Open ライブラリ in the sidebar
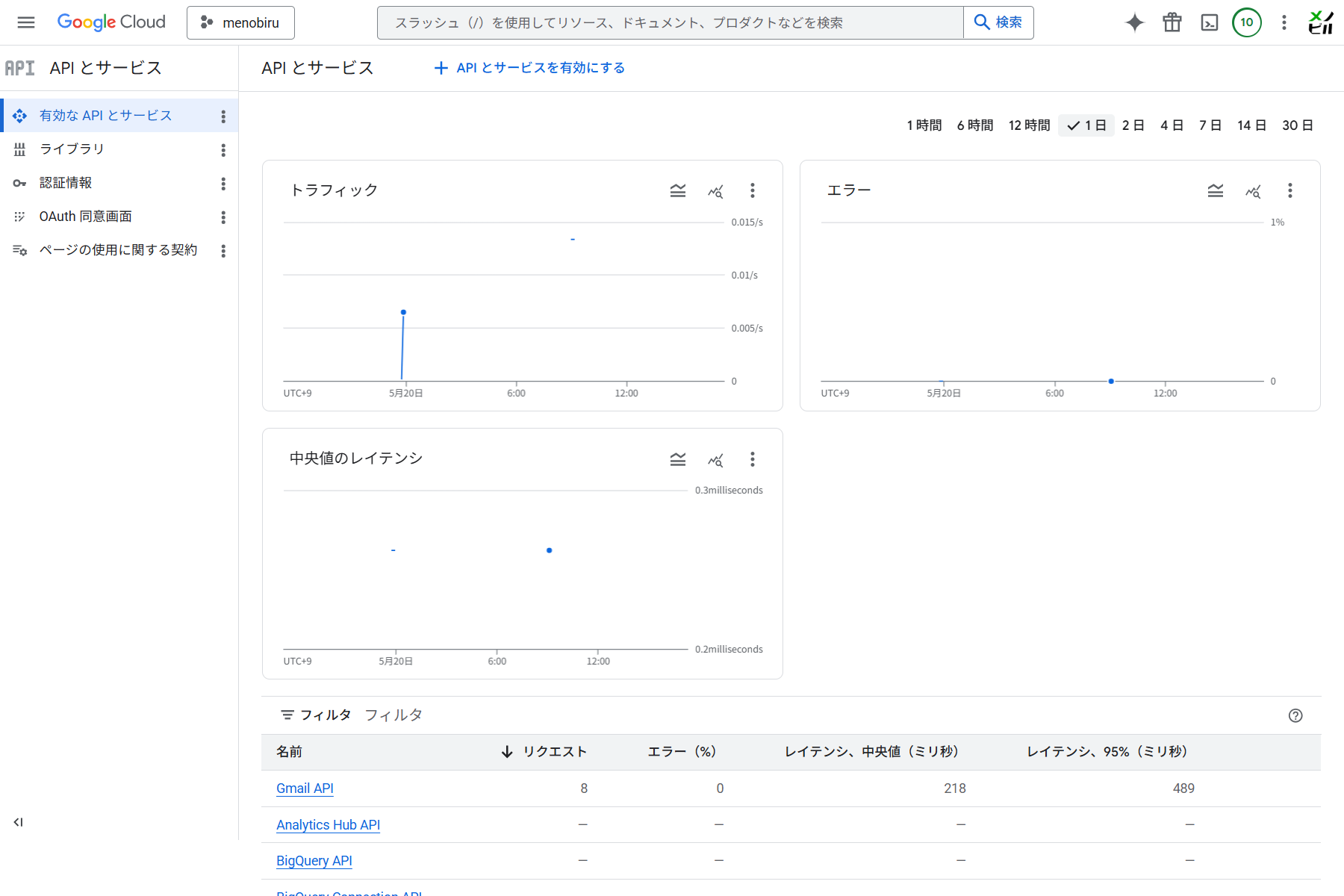This screenshot has height=896, width=1344. 72,149
